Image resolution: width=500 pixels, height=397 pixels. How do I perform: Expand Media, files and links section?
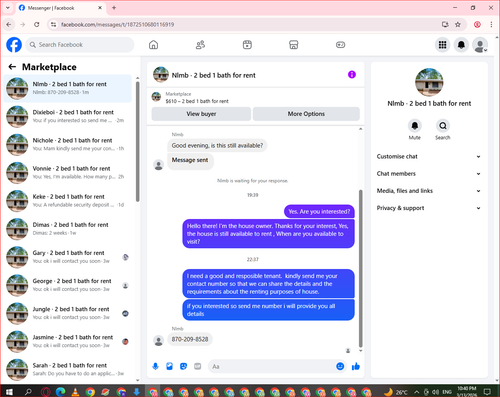coord(429,191)
